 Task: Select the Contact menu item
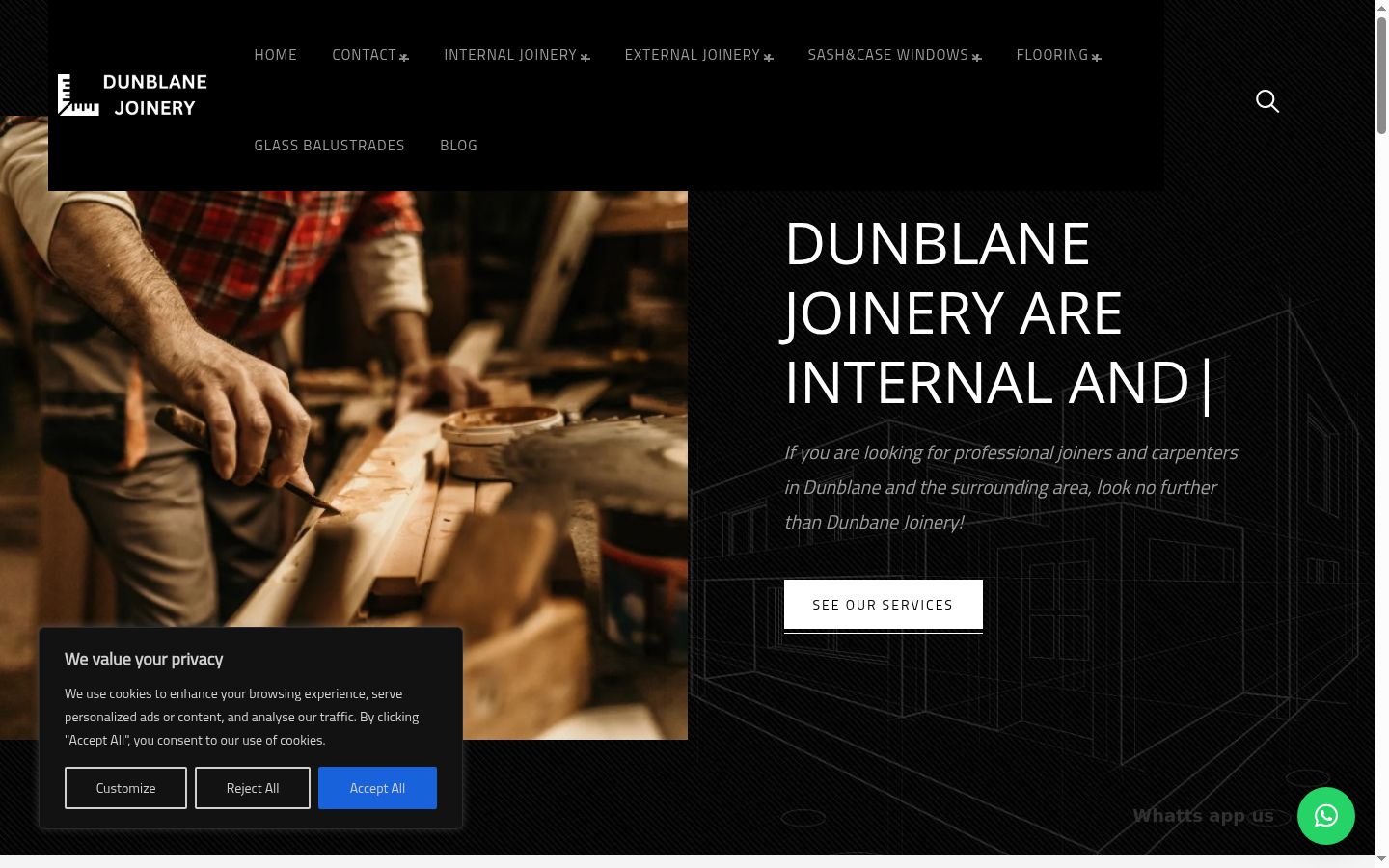(364, 55)
